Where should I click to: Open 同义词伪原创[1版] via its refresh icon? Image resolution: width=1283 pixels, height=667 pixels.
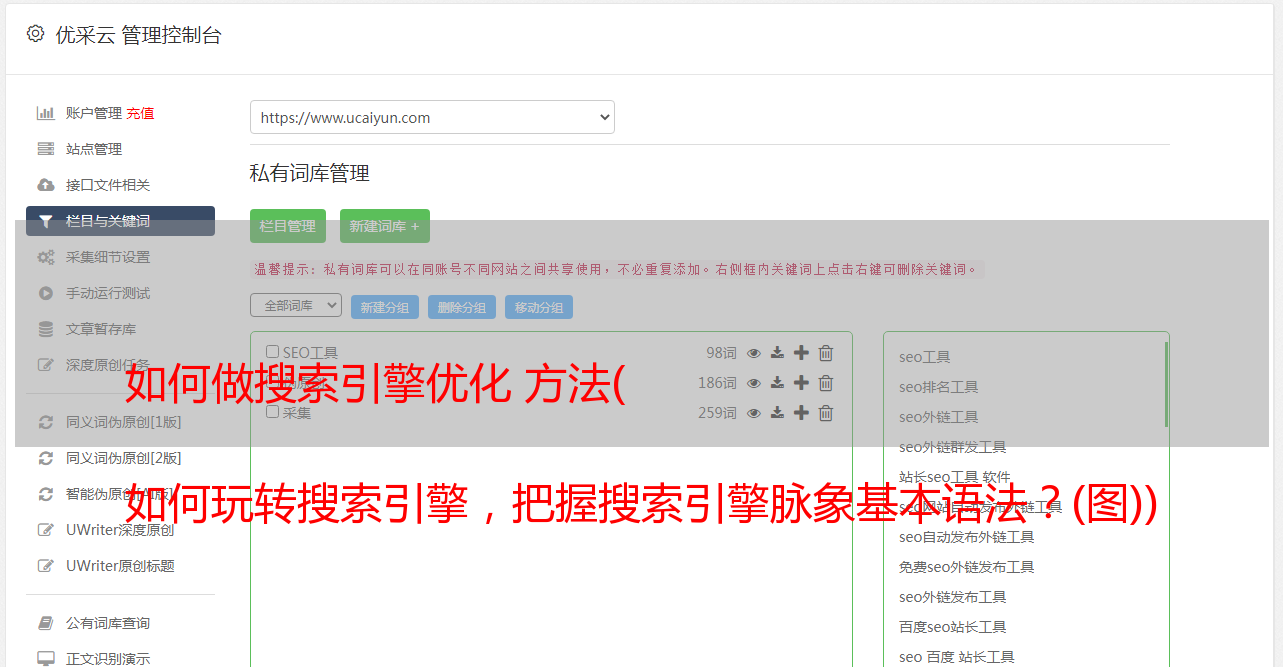coord(46,422)
